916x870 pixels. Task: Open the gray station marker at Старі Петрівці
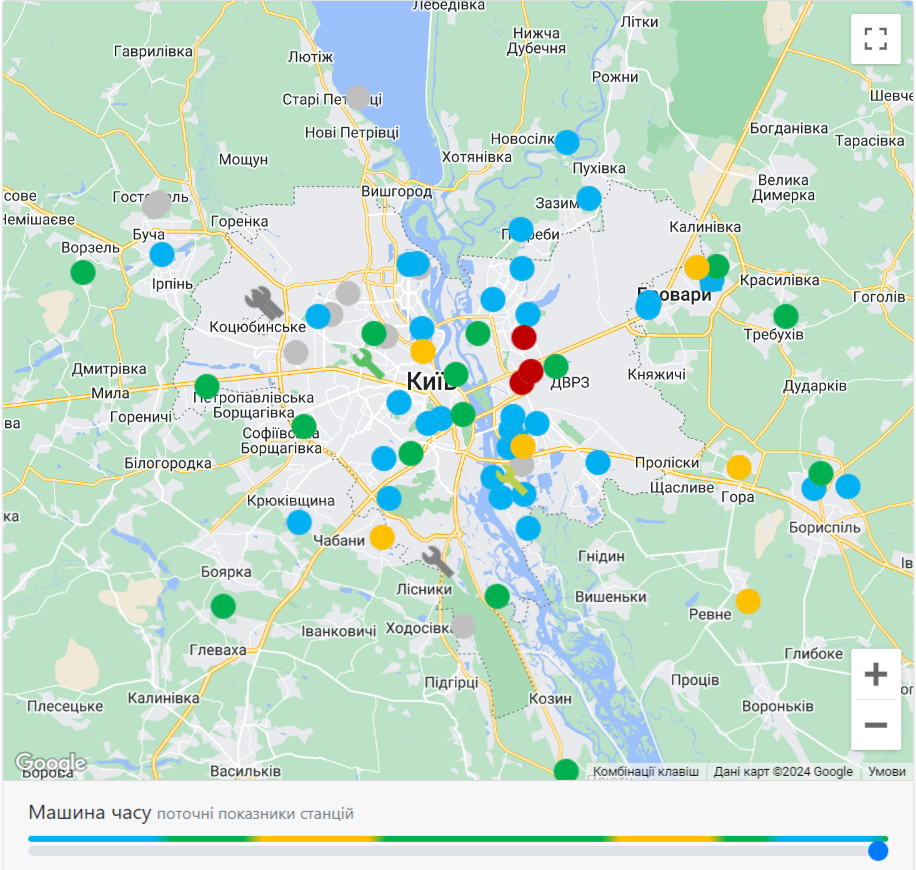[x=358, y=98]
